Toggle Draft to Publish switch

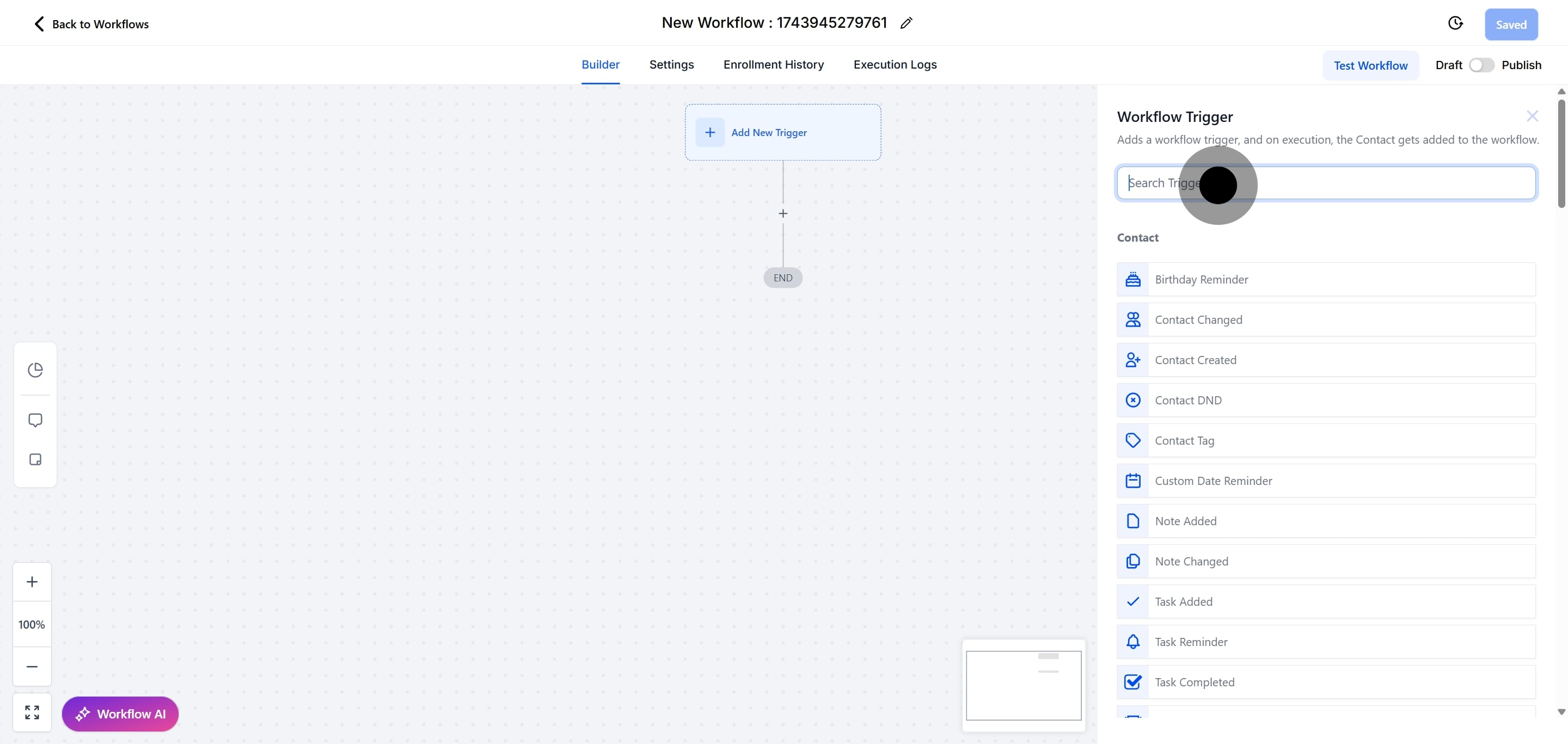click(1481, 65)
